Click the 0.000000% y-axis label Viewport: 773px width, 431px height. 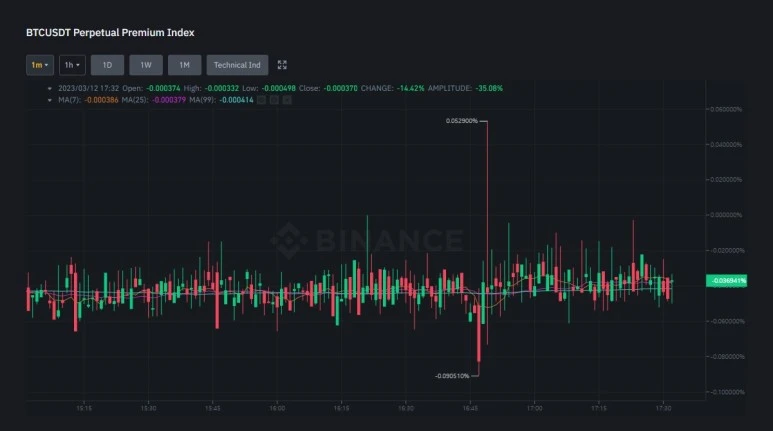[x=726, y=216]
